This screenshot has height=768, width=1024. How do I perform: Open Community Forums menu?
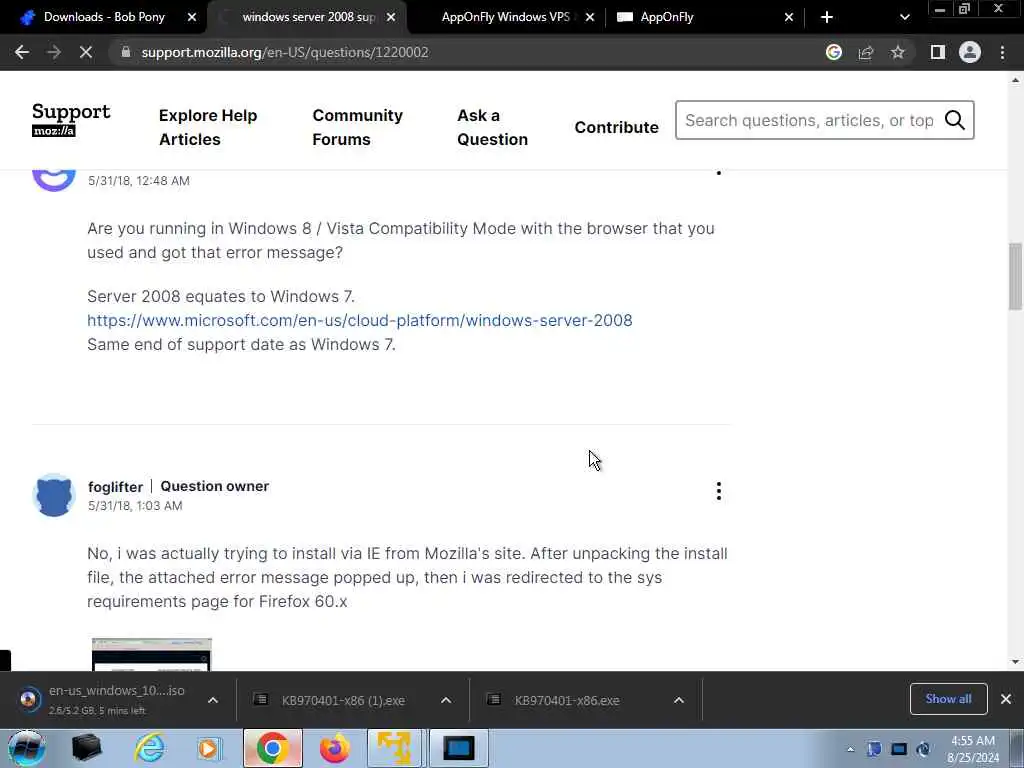[357, 127]
